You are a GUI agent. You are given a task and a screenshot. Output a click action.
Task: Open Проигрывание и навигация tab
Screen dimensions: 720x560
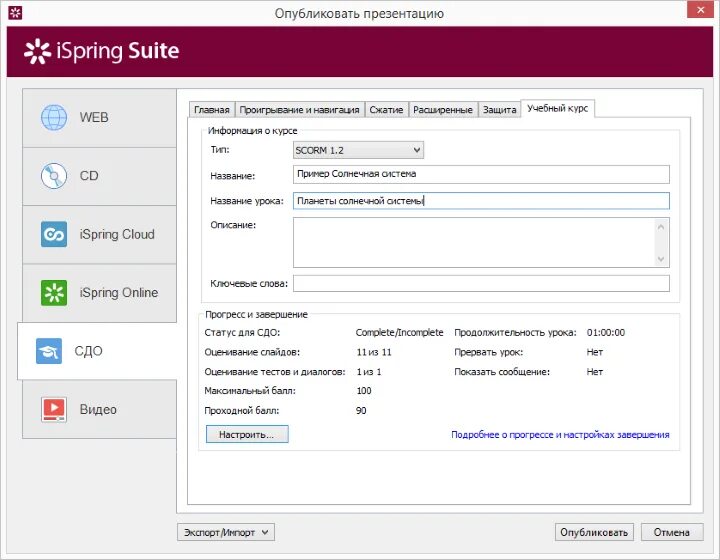tap(299, 110)
